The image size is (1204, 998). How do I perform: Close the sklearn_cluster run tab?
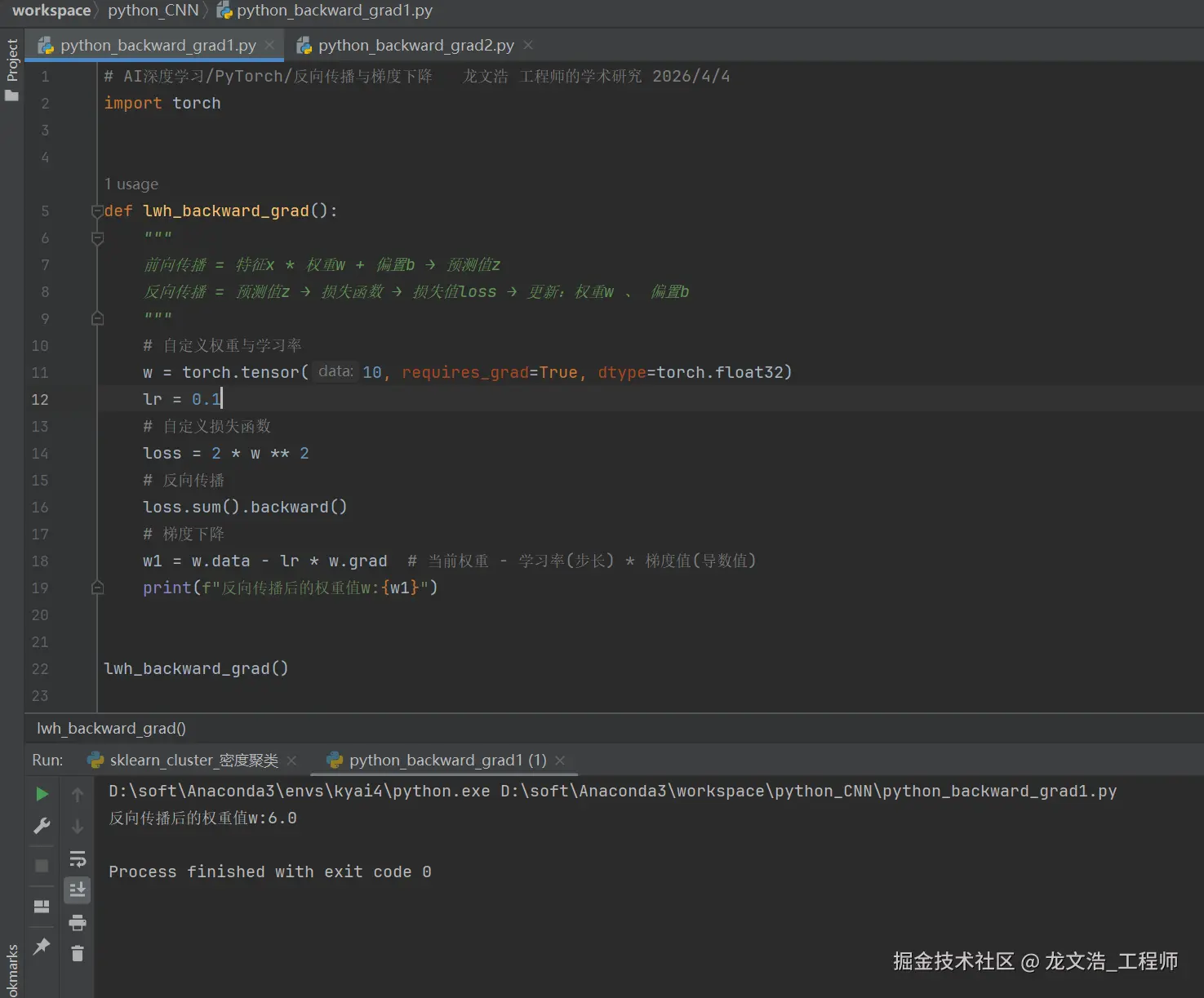point(291,761)
